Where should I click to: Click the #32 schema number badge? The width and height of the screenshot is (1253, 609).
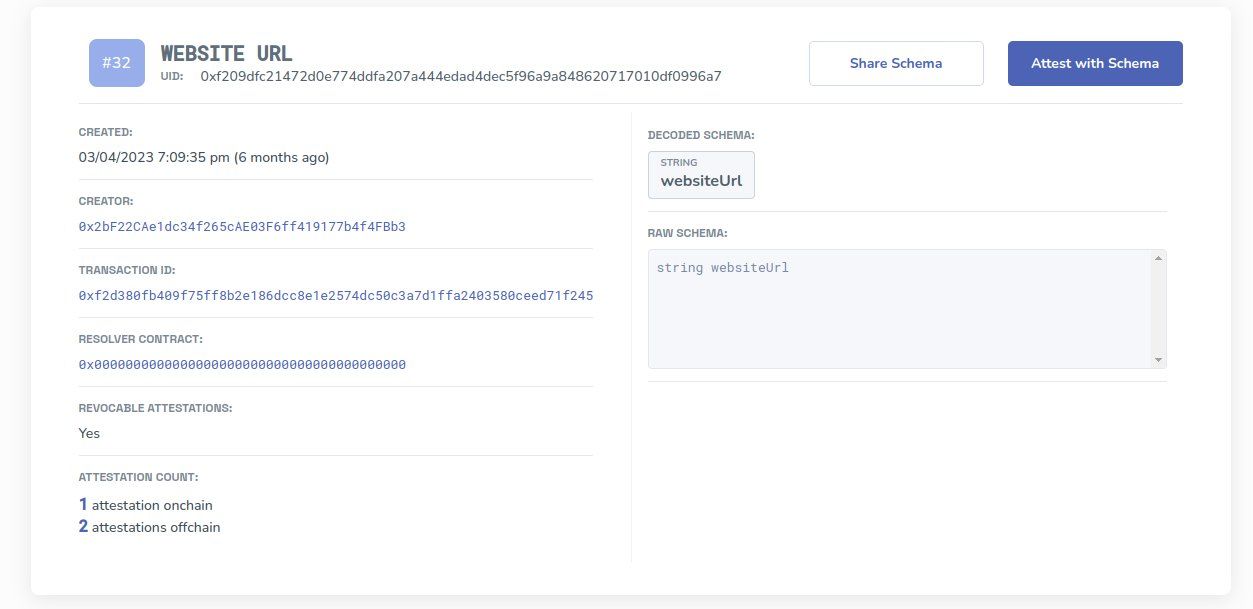pyautogui.click(x=116, y=63)
